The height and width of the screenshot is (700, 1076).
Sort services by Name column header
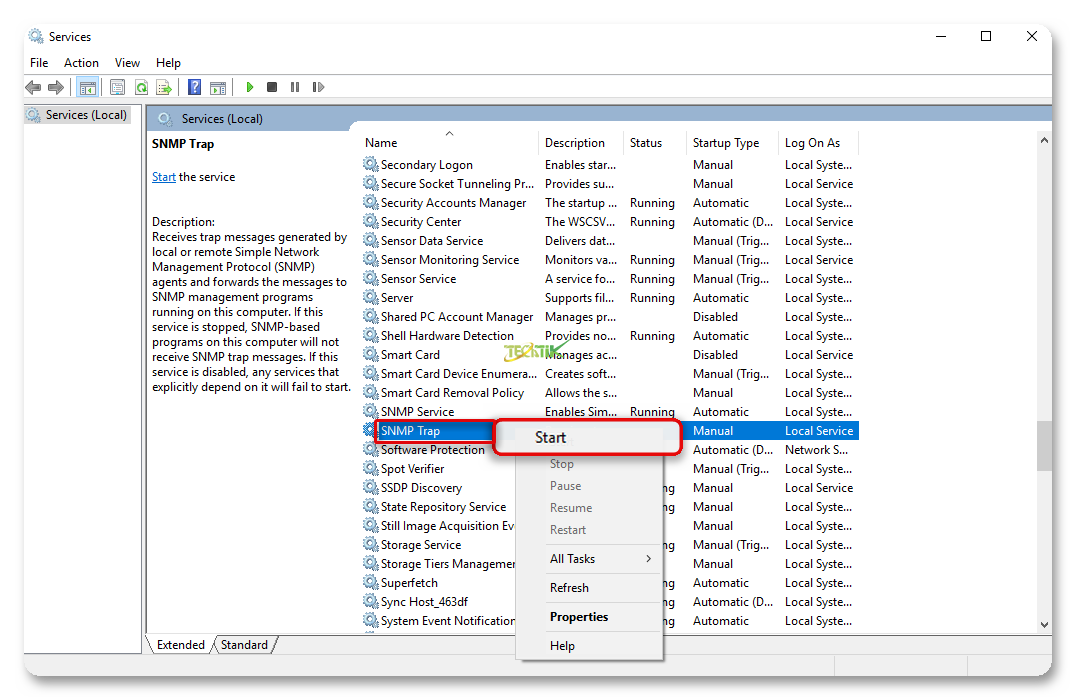click(381, 143)
